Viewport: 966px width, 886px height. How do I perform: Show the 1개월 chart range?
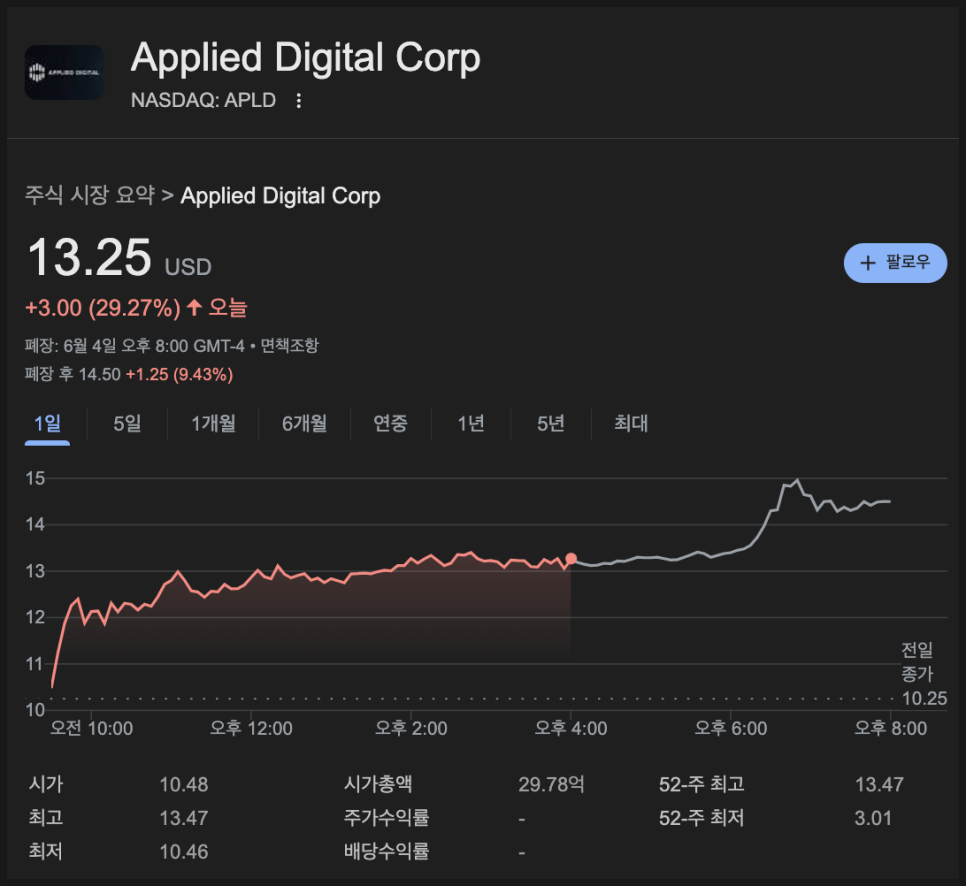(x=213, y=424)
